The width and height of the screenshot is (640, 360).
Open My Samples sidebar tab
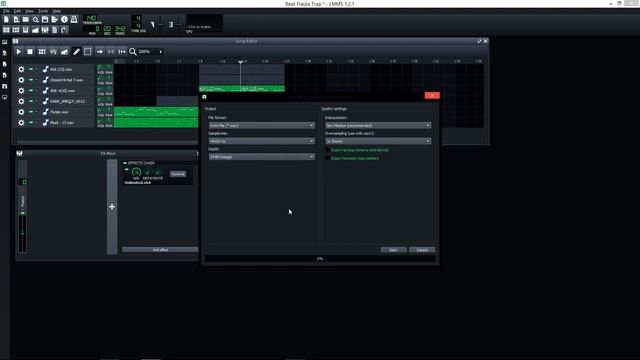click(x=4, y=64)
